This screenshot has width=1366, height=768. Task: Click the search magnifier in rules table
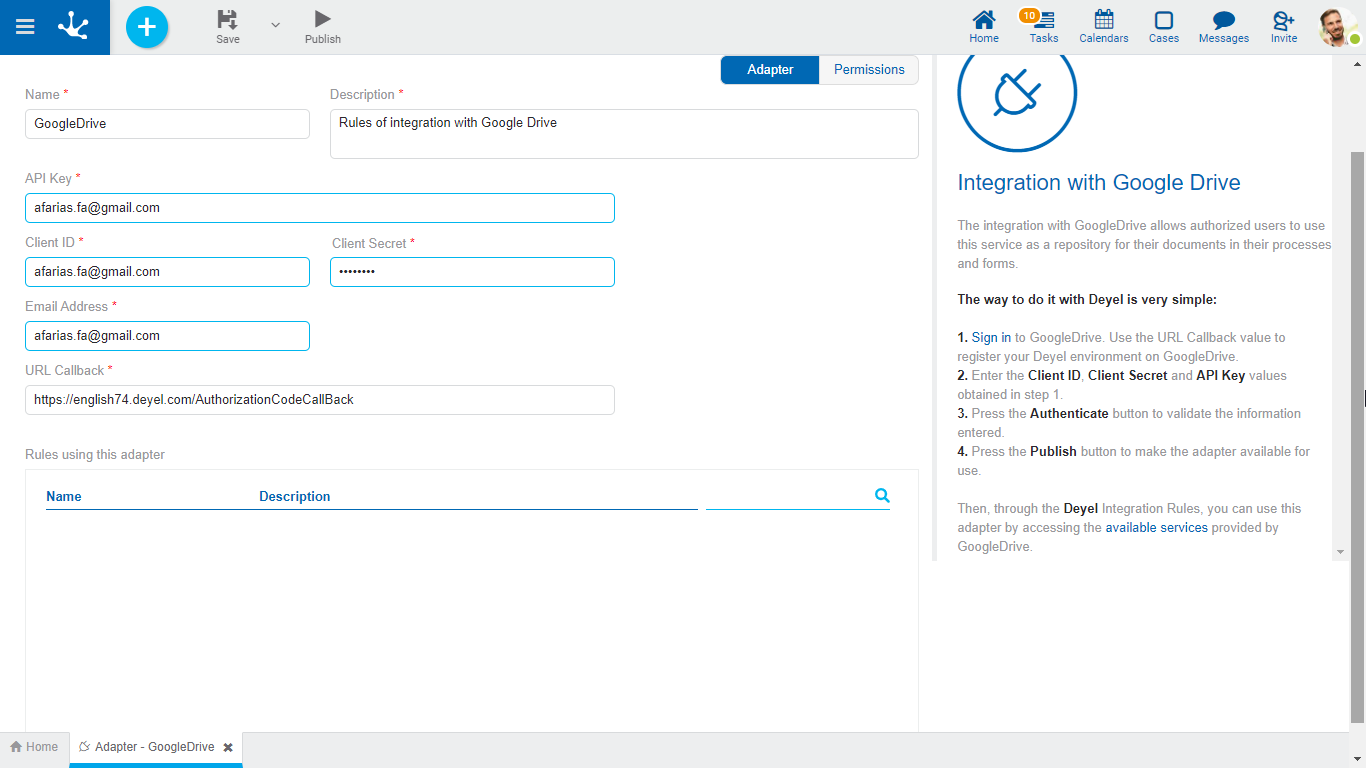pos(882,495)
